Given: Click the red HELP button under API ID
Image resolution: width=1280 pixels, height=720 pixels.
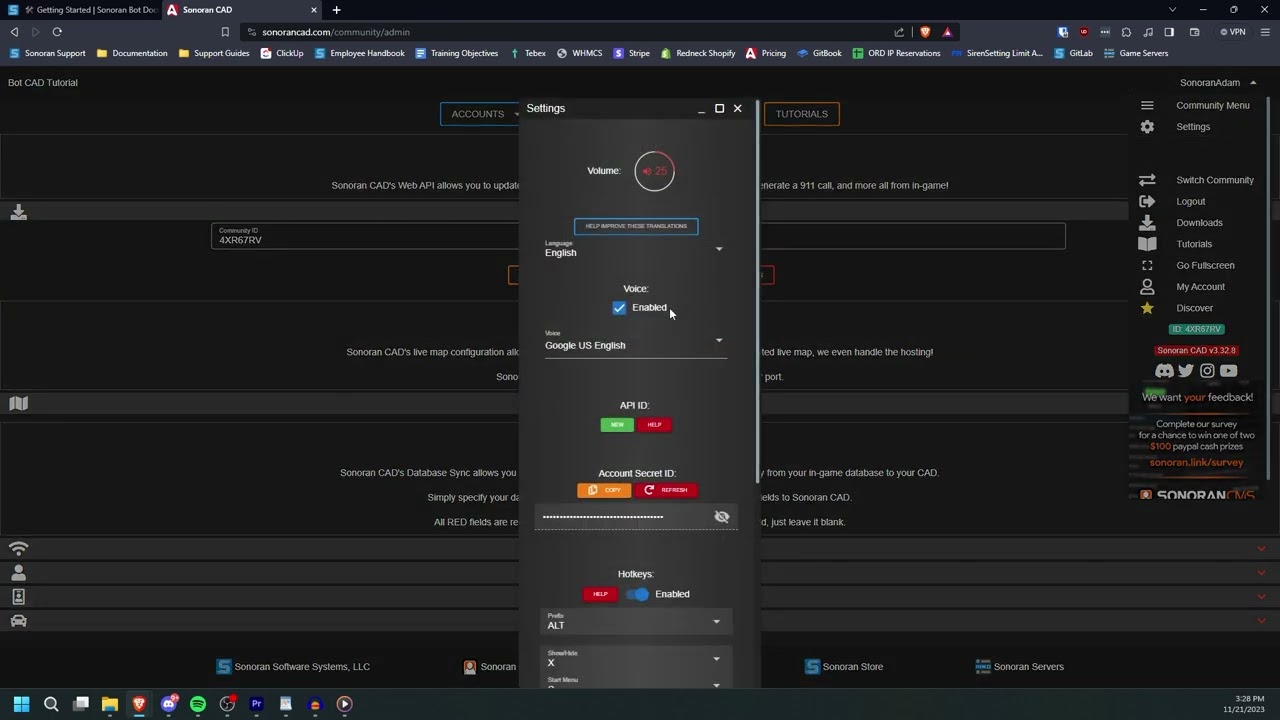Looking at the screenshot, I should [654, 424].
